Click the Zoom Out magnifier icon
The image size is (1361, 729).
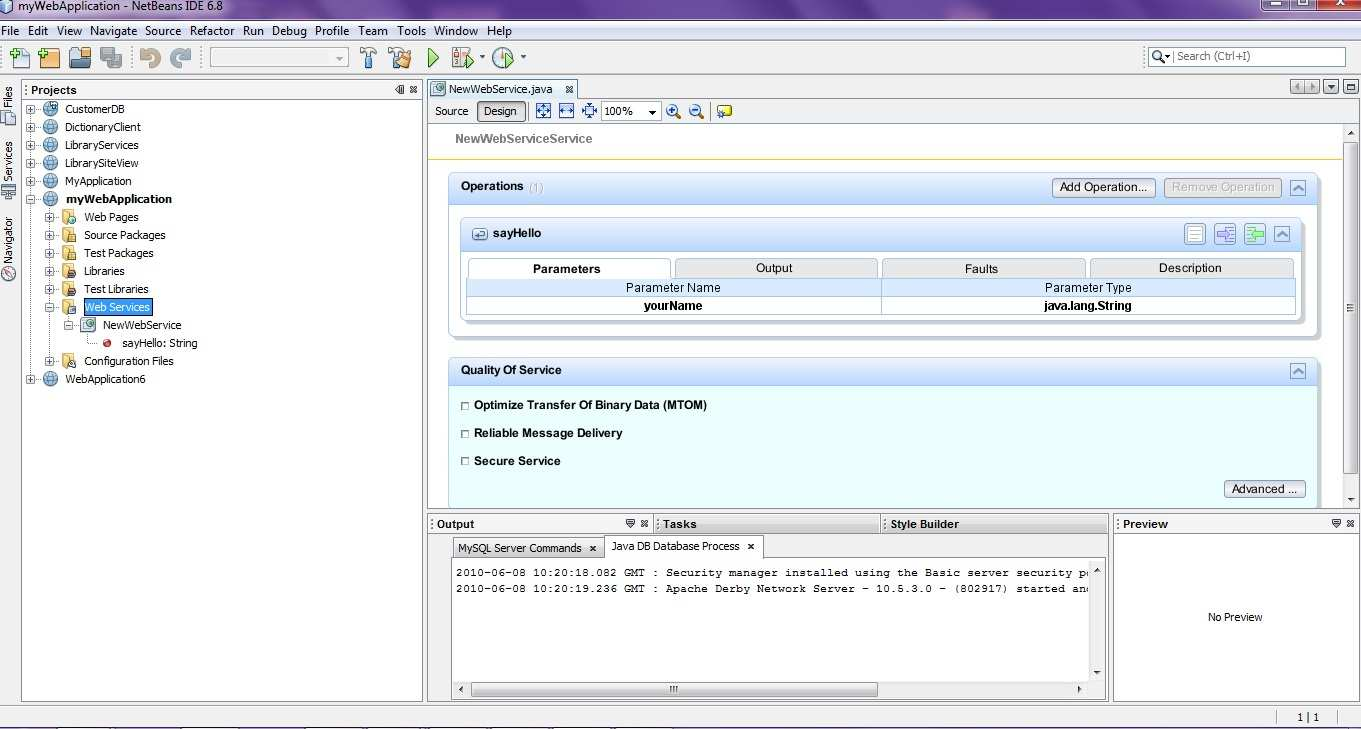tap(696, 111)
